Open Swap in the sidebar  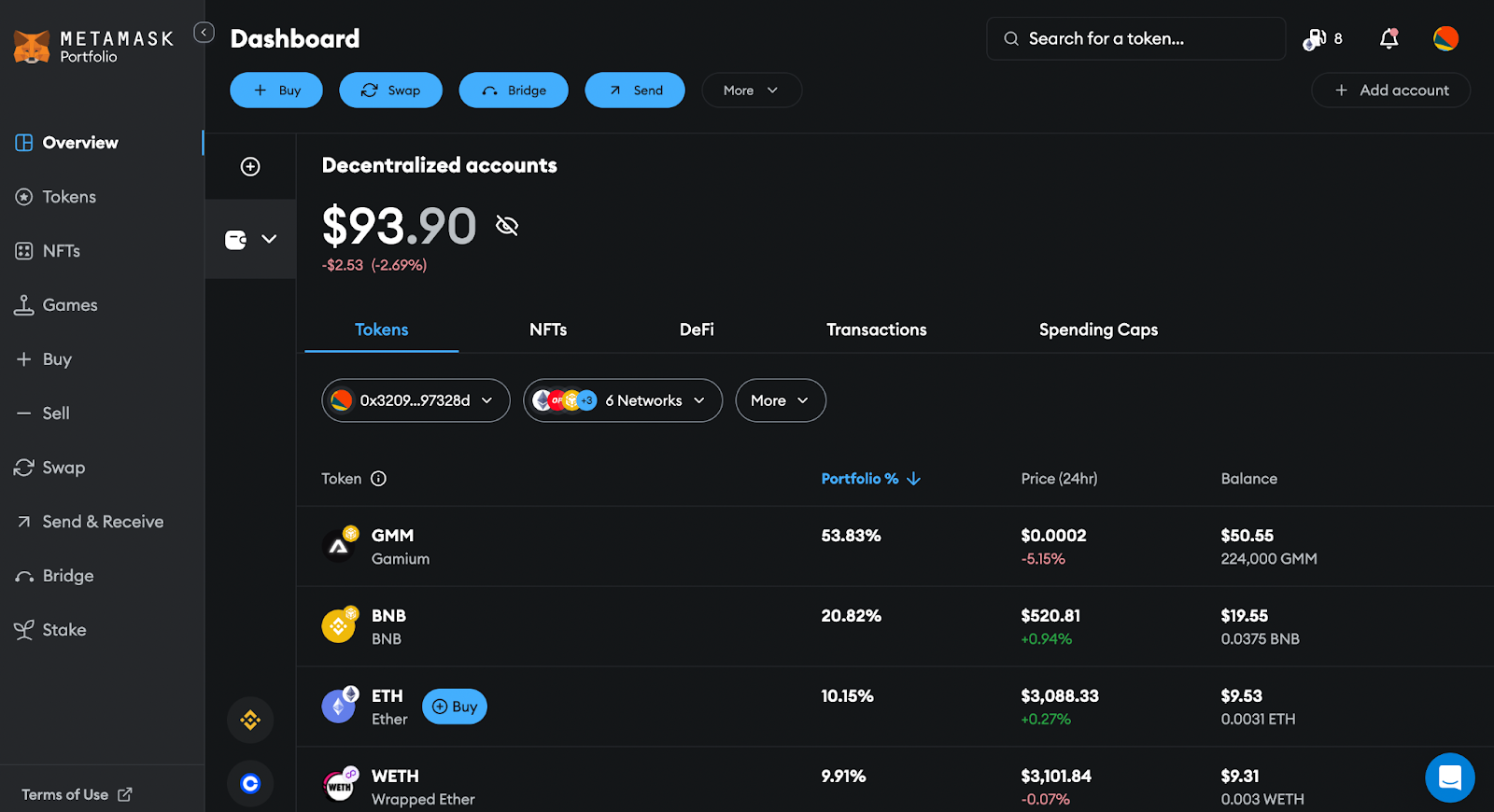(x=63, y=468)
